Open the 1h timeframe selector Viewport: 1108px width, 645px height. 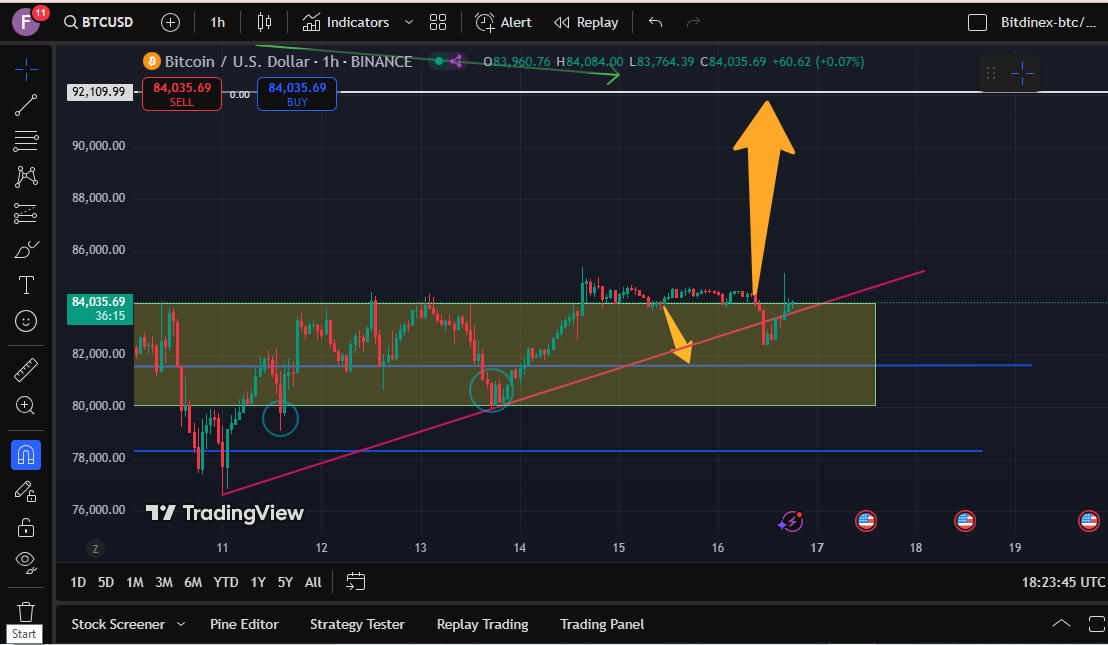click(218, 23)
